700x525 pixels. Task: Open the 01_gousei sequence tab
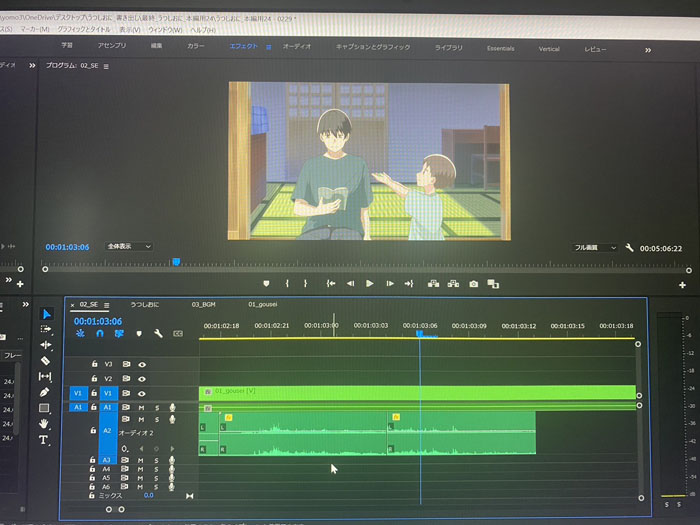(x=262, y=304)
